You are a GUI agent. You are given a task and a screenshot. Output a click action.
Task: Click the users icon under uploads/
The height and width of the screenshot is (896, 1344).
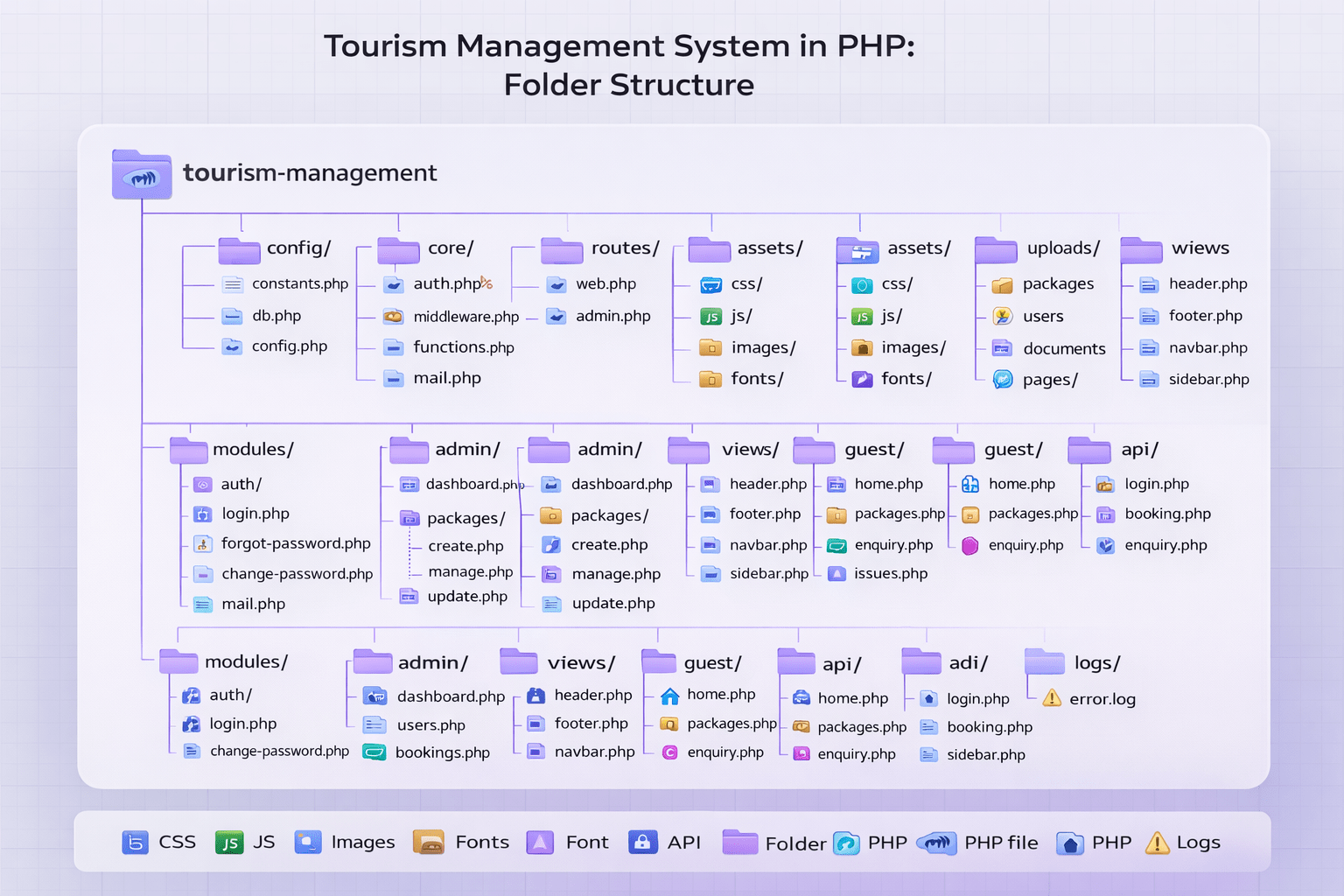[x=1003, y=317]
